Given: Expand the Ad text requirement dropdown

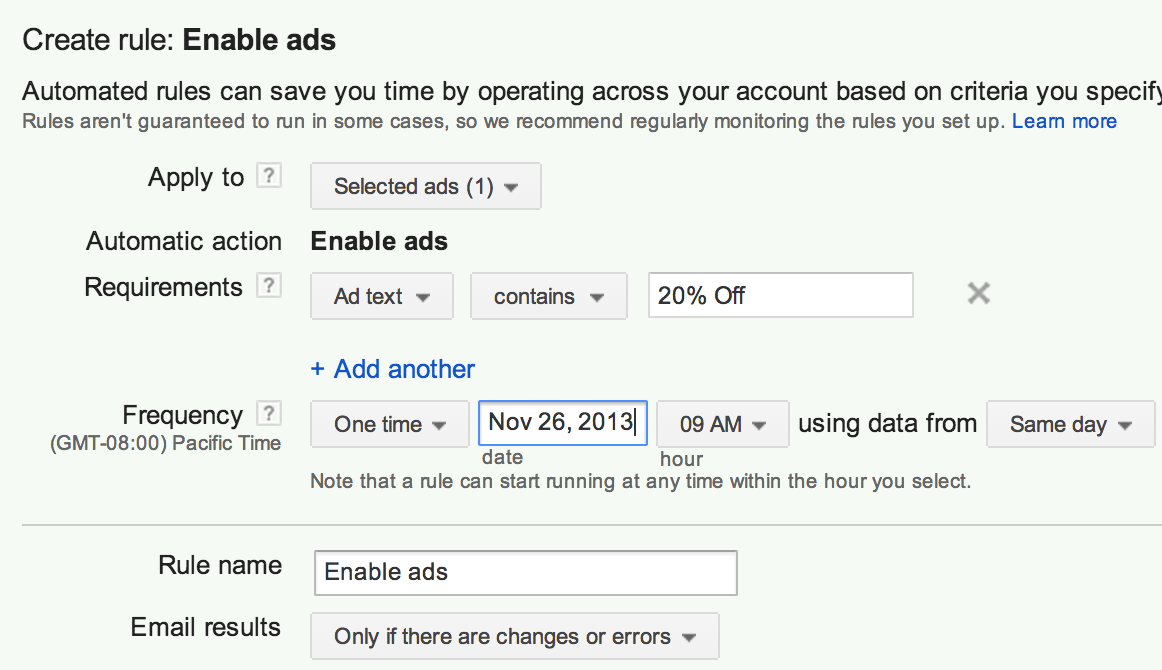Looking at the screenshot, I should click(x=382, y=296).
